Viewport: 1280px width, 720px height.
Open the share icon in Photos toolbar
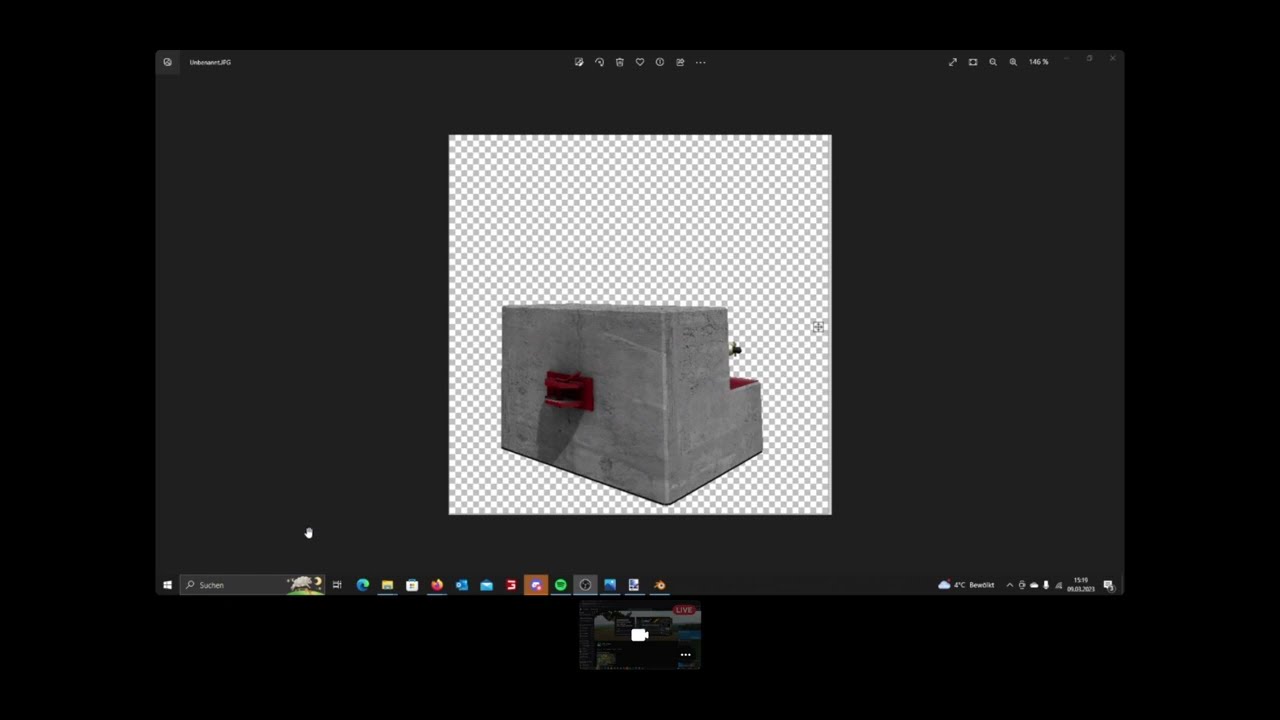click(x=680, y=62)
